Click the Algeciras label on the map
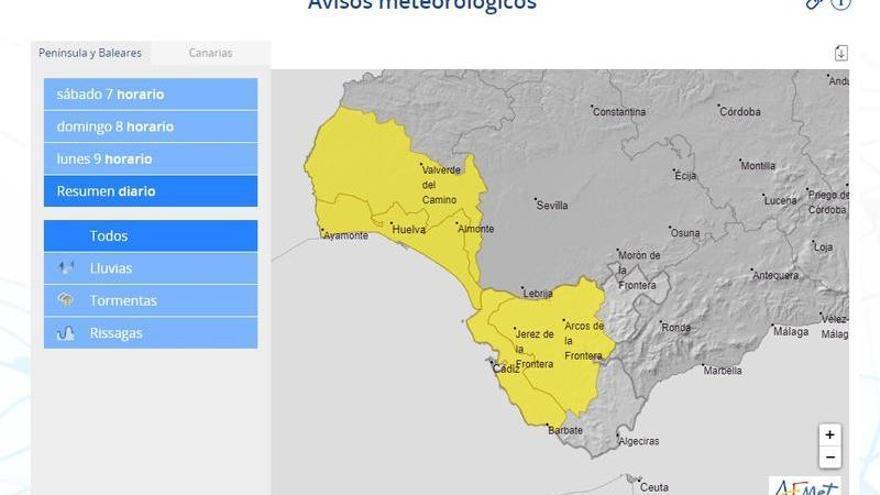Screen dimensions: 880x495 pos(639,441)
